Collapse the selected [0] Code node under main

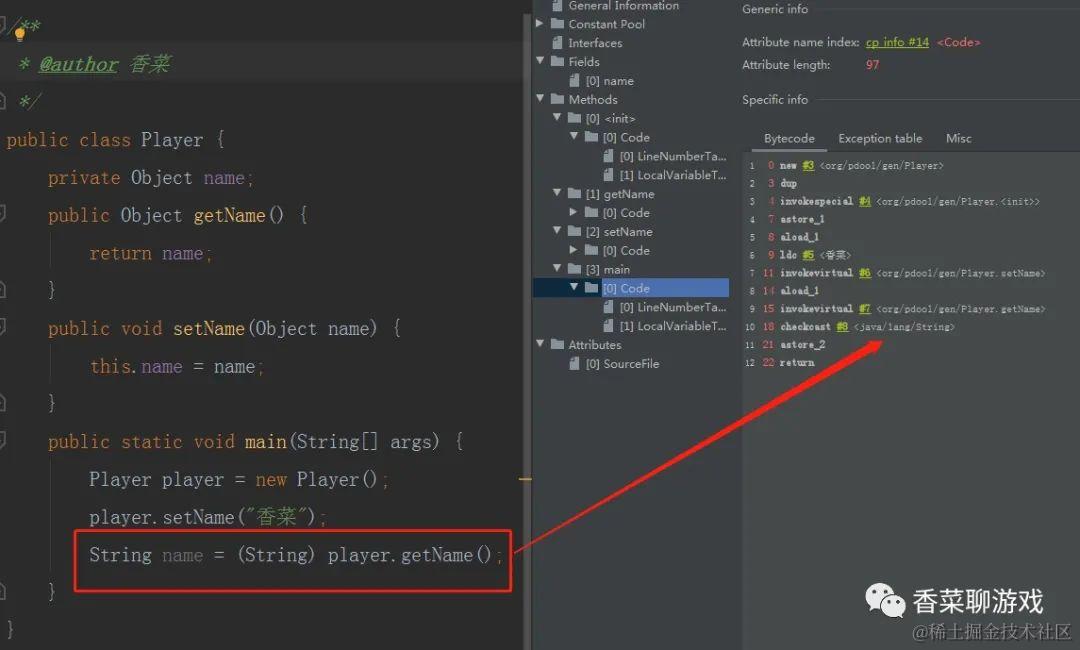click(574, 287)
